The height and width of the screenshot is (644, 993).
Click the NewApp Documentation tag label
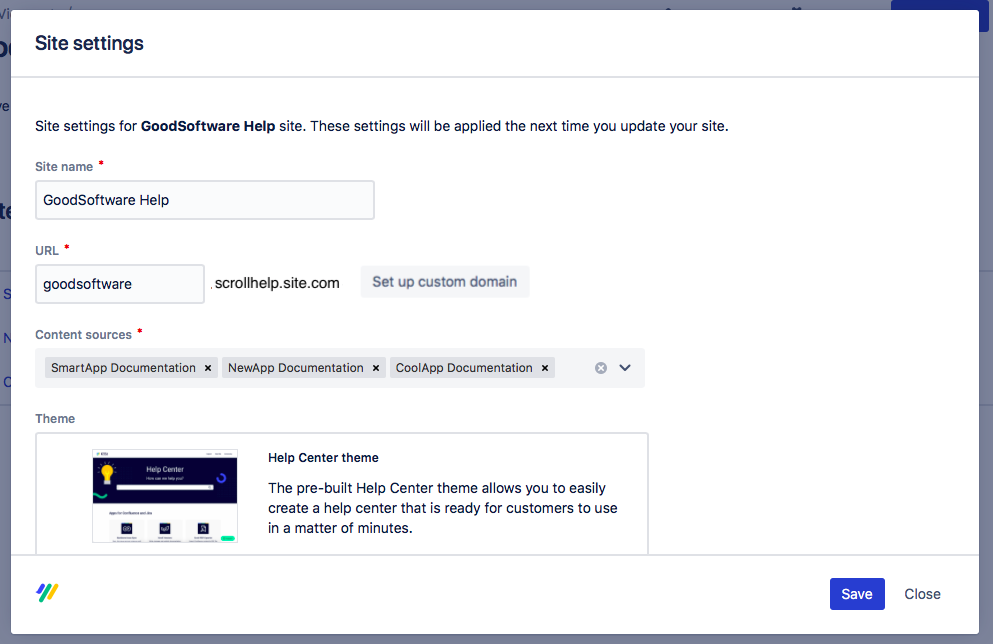[x=295, y=368]
